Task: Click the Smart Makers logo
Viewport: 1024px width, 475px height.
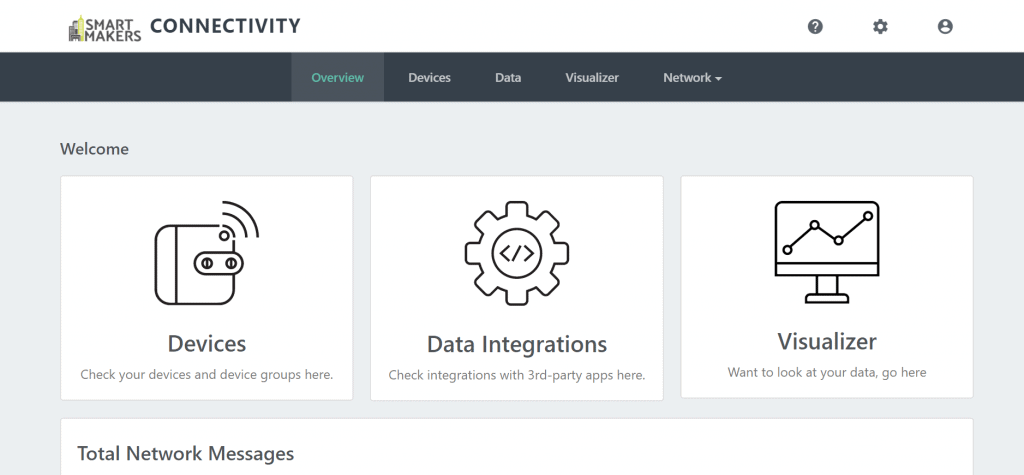Action: [104, 28]
